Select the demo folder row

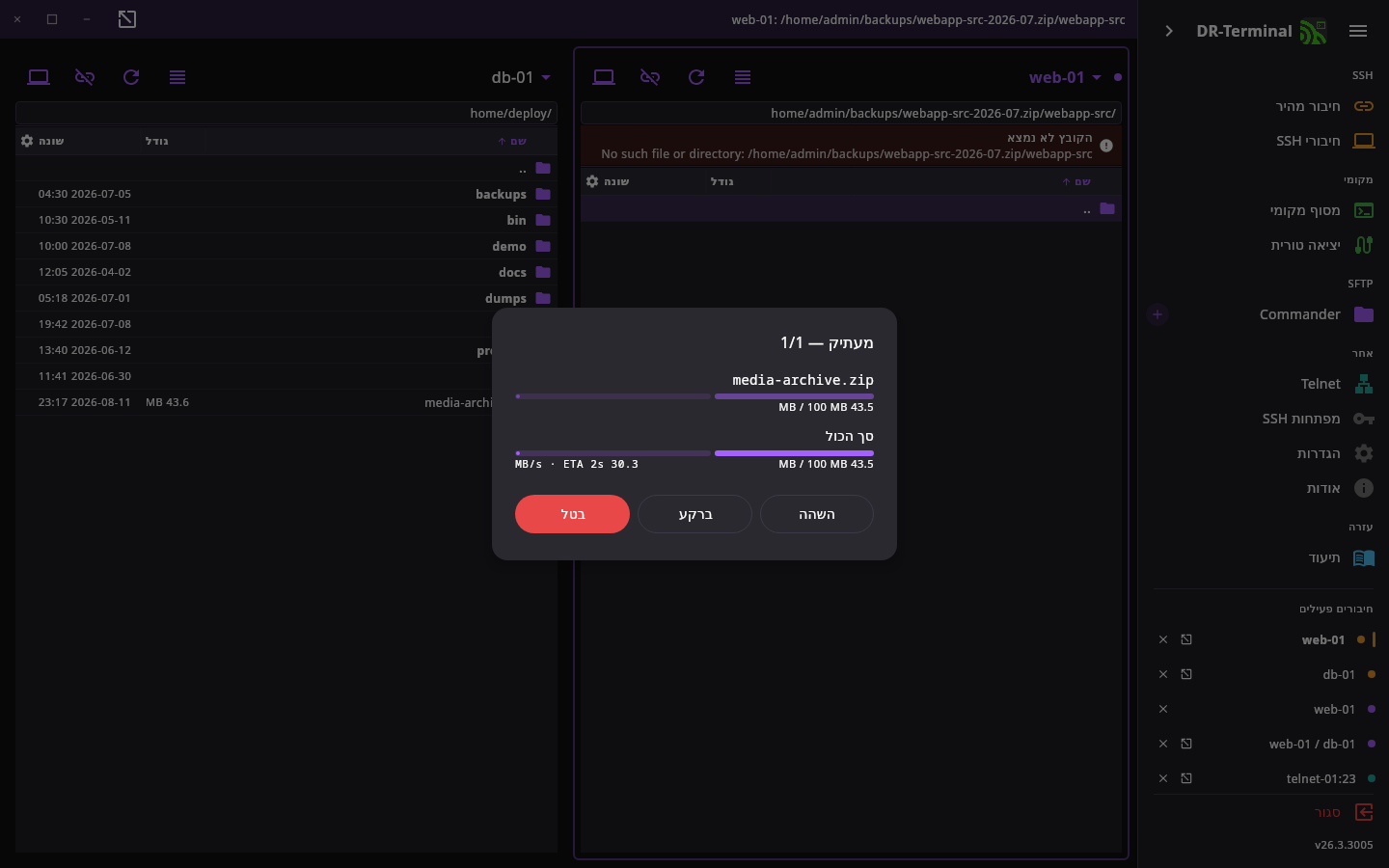coord(286,246)
